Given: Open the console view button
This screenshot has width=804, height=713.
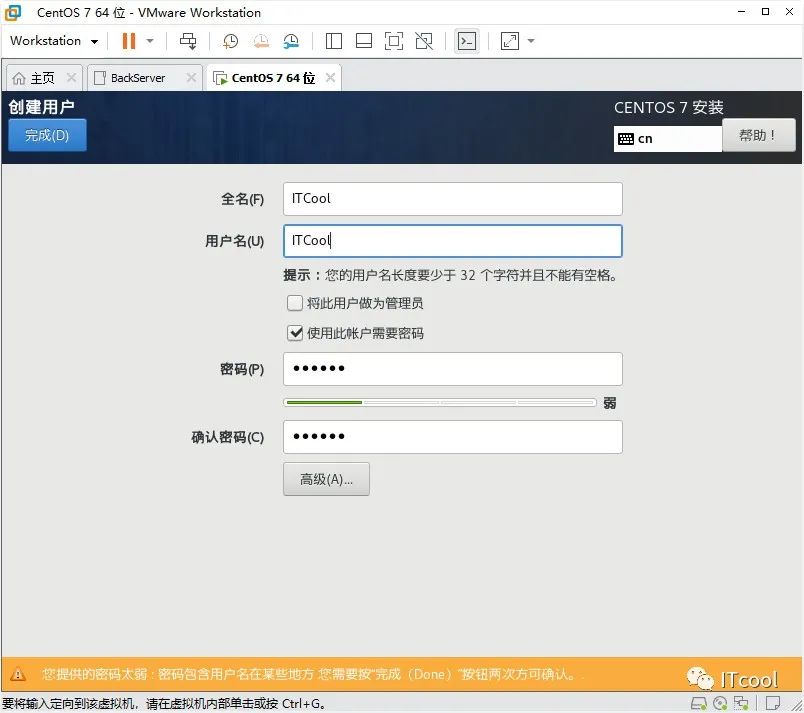Looking at the screenshot, I should [467, 41].
